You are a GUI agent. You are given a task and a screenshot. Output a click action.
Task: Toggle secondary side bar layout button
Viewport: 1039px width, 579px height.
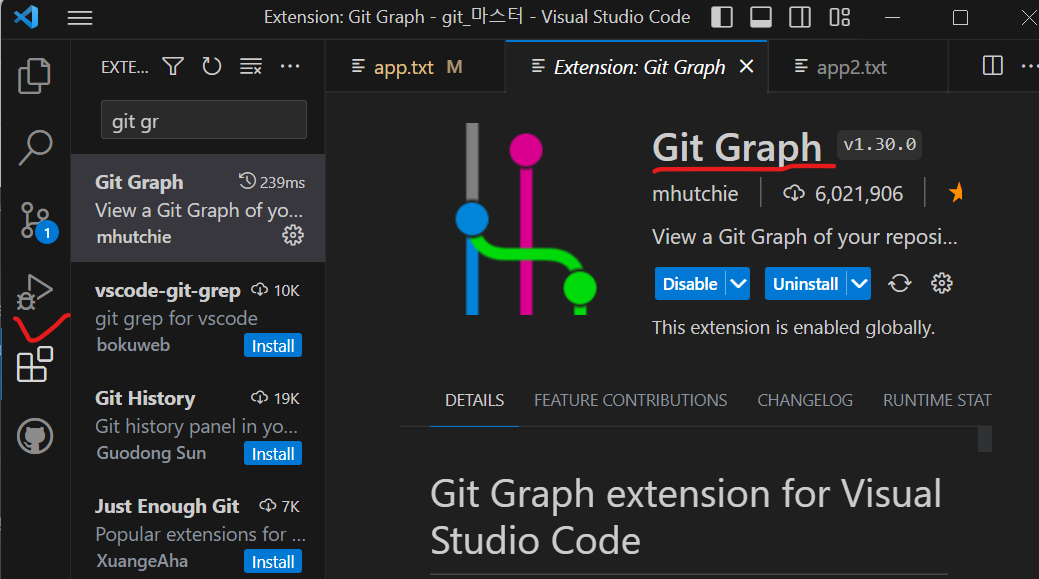(800, 17)
